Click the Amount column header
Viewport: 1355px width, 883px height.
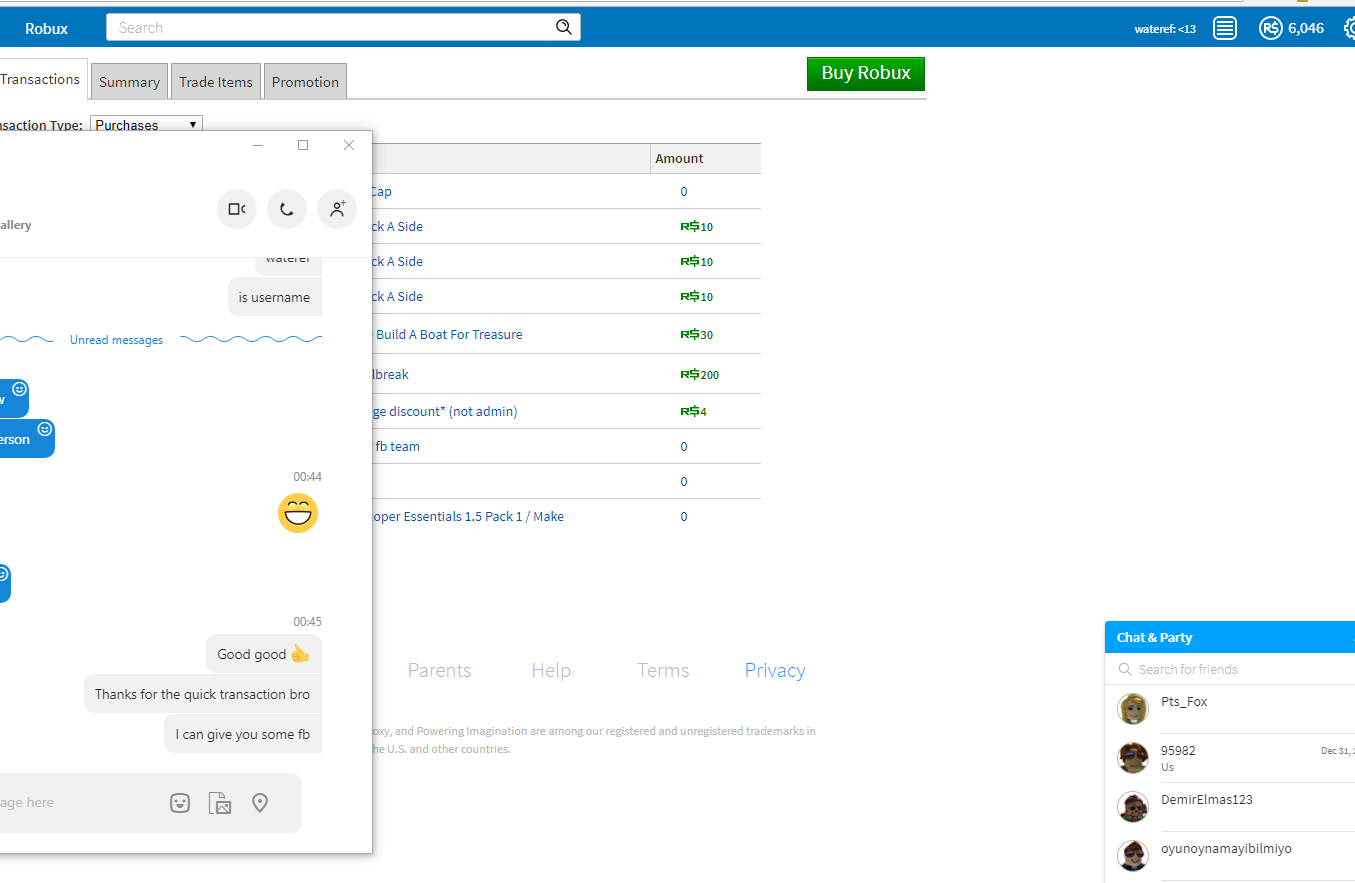tap(706, 158)
